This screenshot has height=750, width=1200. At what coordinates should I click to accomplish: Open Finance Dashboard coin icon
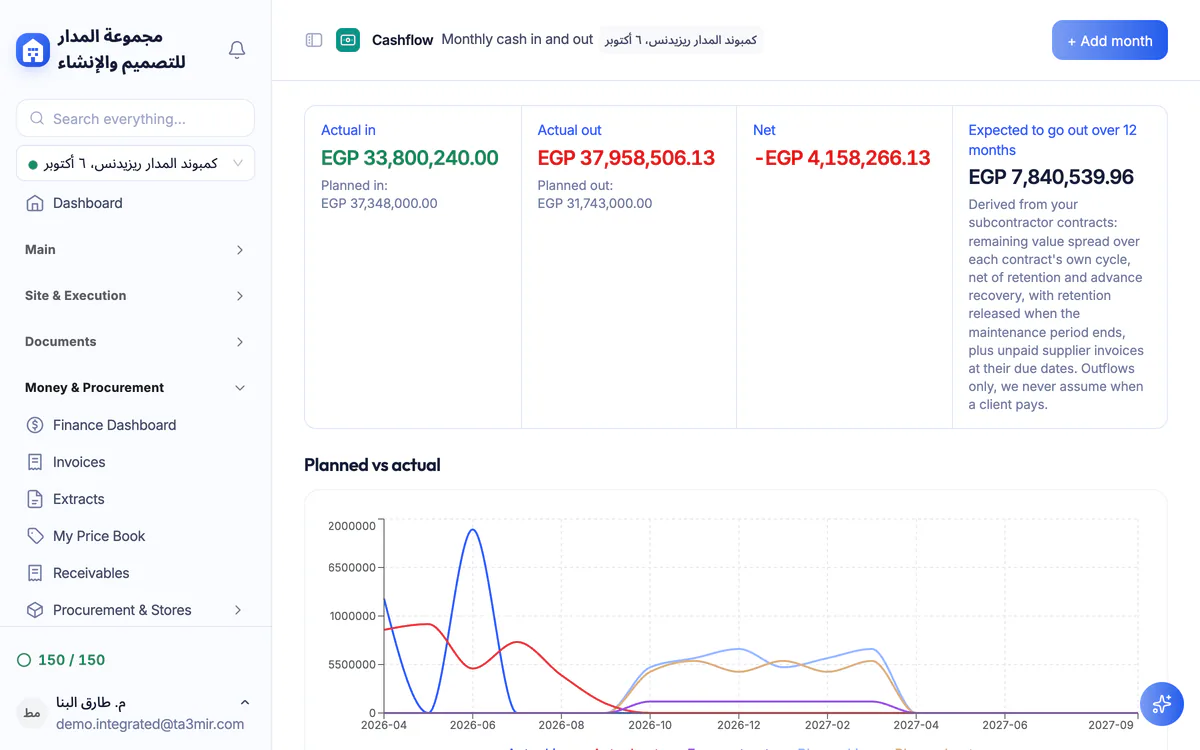pos(35,425)
